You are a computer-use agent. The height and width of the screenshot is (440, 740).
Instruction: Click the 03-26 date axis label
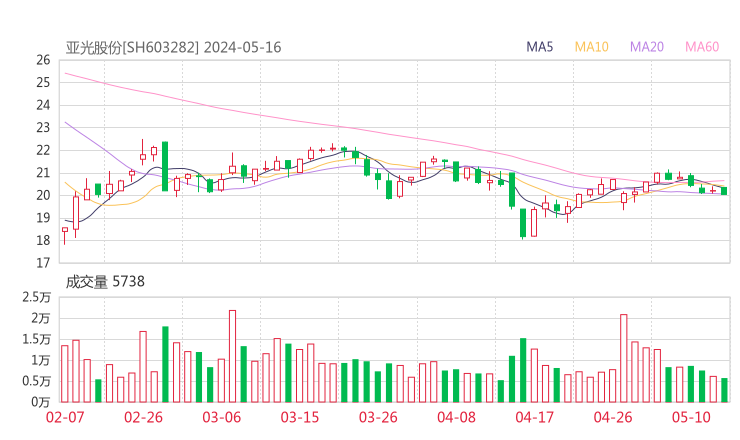(x=378, y=417)
